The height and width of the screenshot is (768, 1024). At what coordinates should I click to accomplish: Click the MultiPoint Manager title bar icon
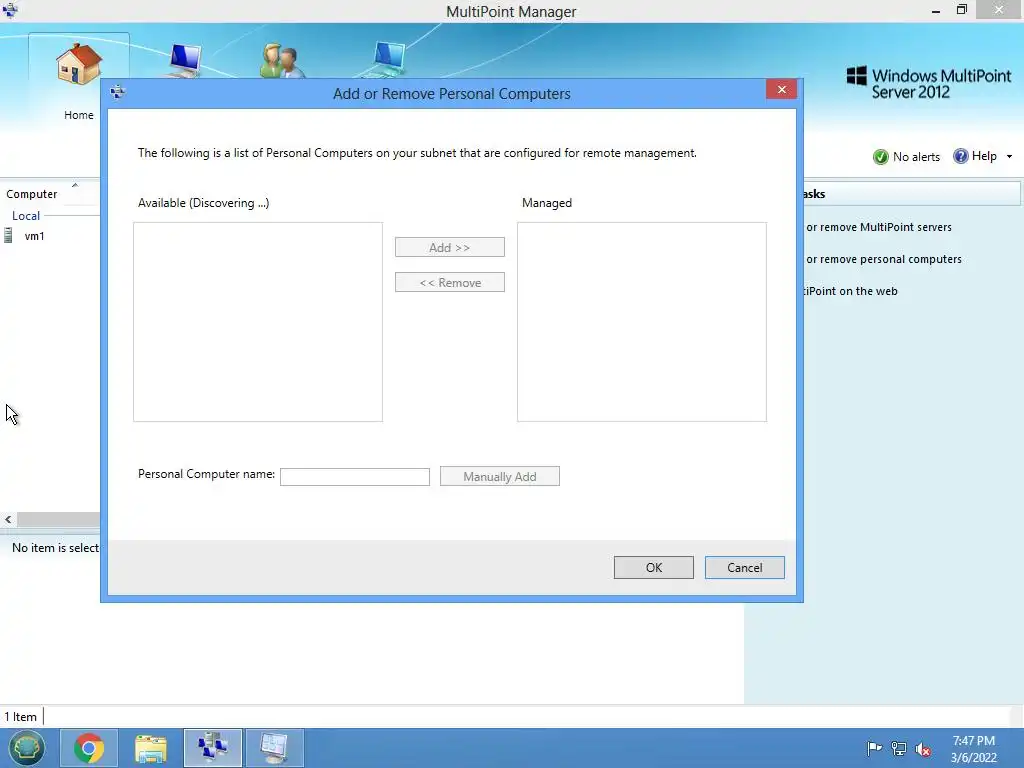[x=10, y=10]
